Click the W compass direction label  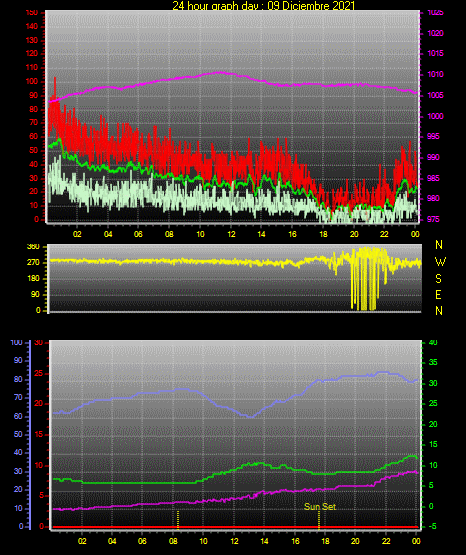click(x=440, y=262)
